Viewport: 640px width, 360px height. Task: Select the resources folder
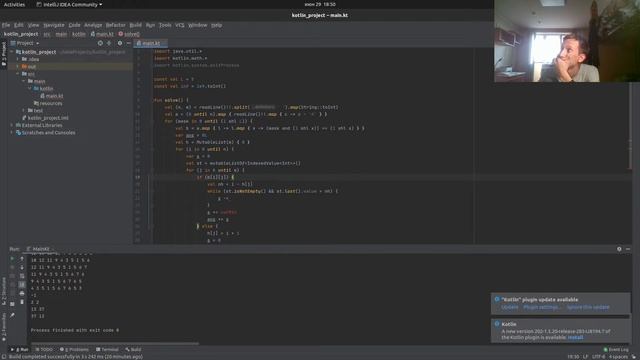coord(48,103)
